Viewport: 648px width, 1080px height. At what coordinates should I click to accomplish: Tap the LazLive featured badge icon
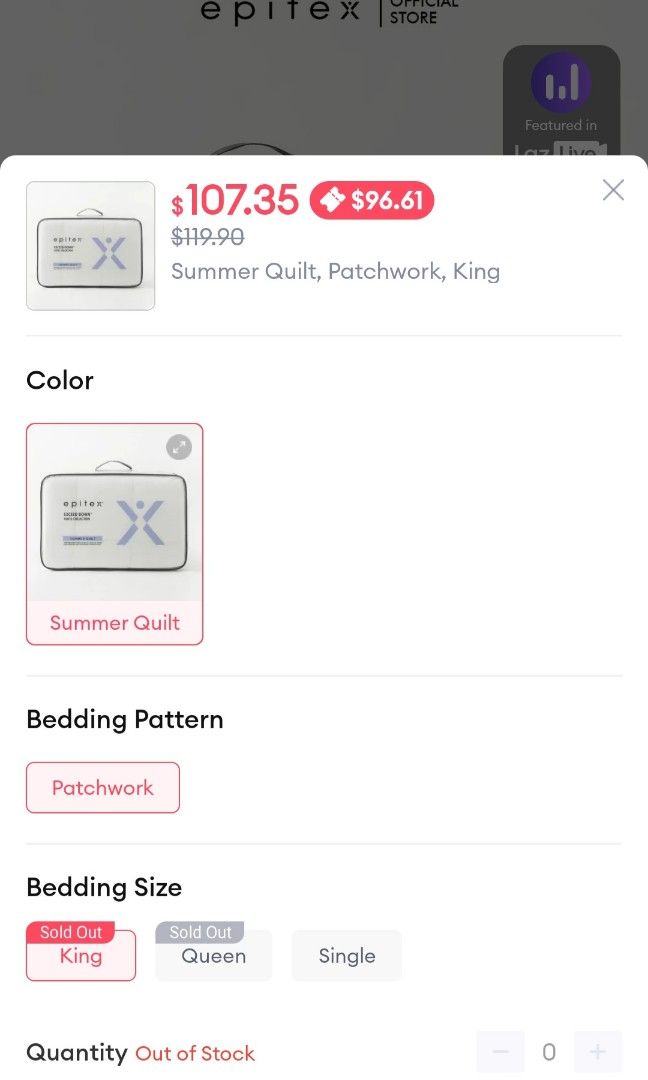(x=562, y=83)
